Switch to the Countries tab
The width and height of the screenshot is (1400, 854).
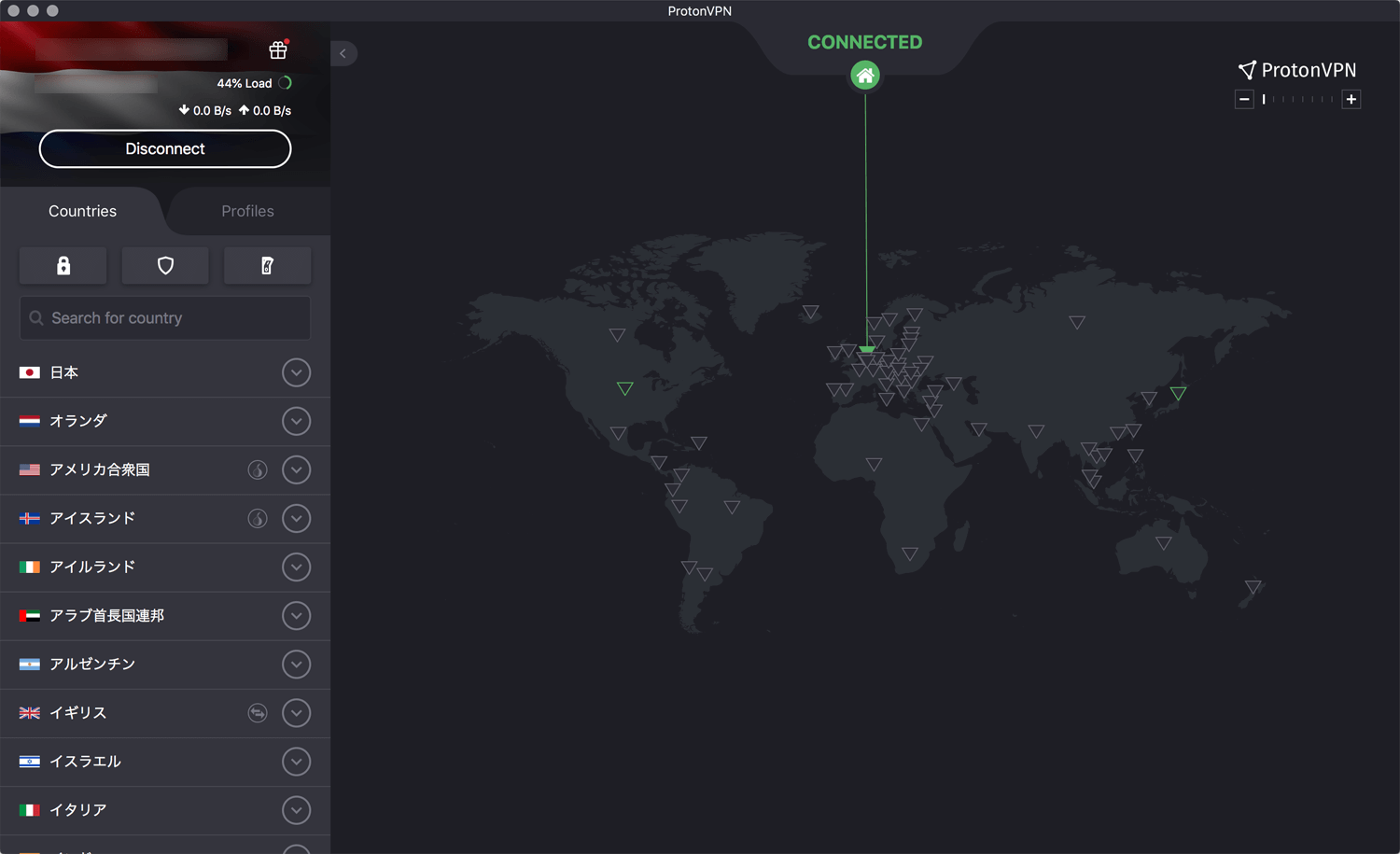(x=82, y=211)
